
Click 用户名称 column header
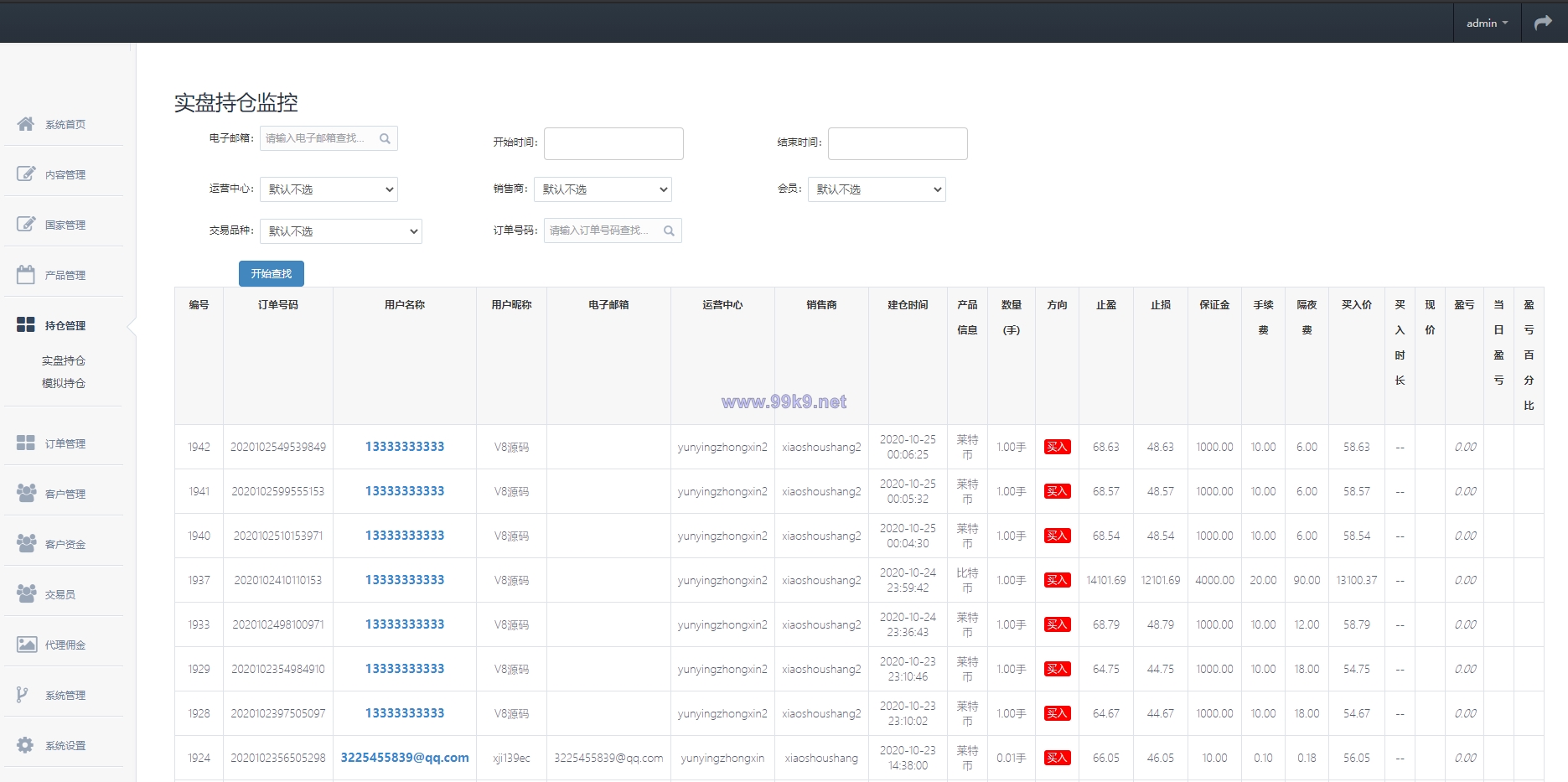pos(405,305)
